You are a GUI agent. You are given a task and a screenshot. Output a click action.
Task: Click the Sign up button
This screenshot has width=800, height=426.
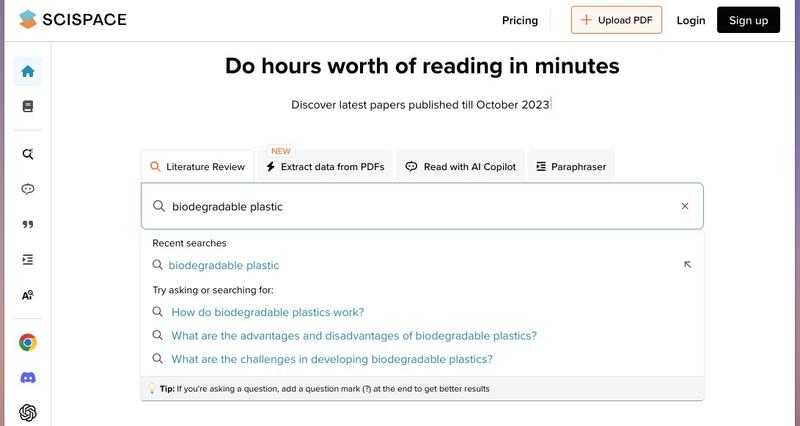(748, 20)
